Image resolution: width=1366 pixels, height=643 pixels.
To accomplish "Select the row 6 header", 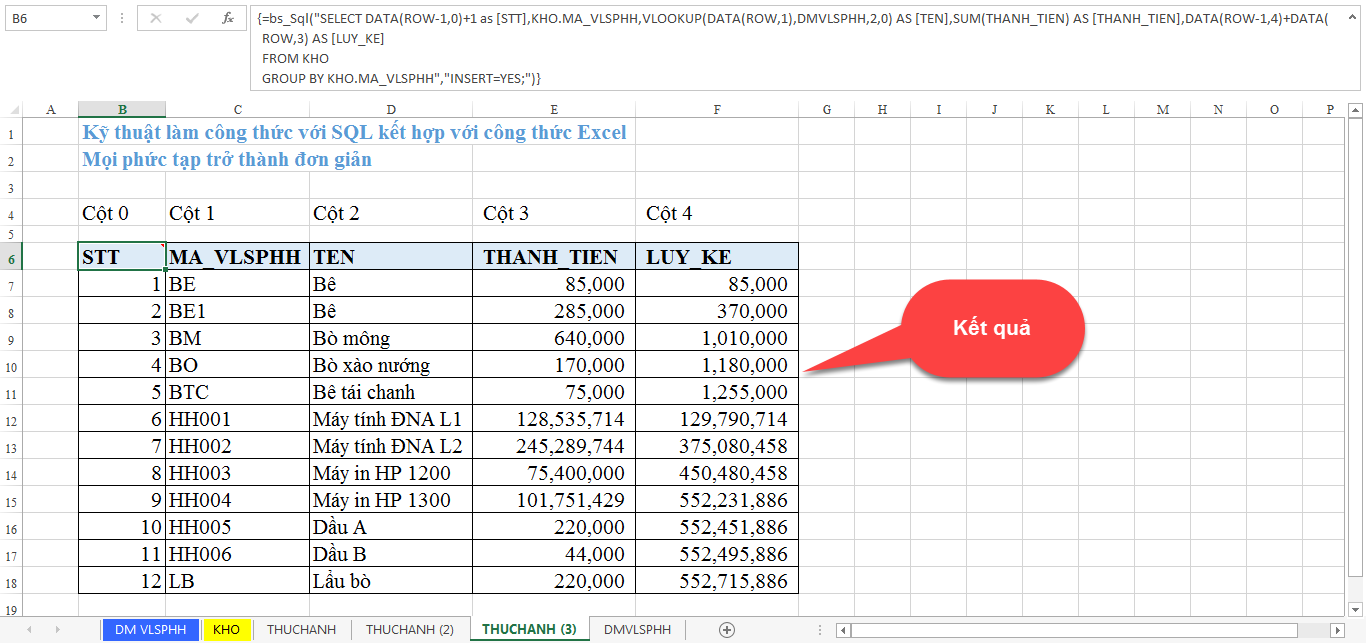I will tap(11, 257).
